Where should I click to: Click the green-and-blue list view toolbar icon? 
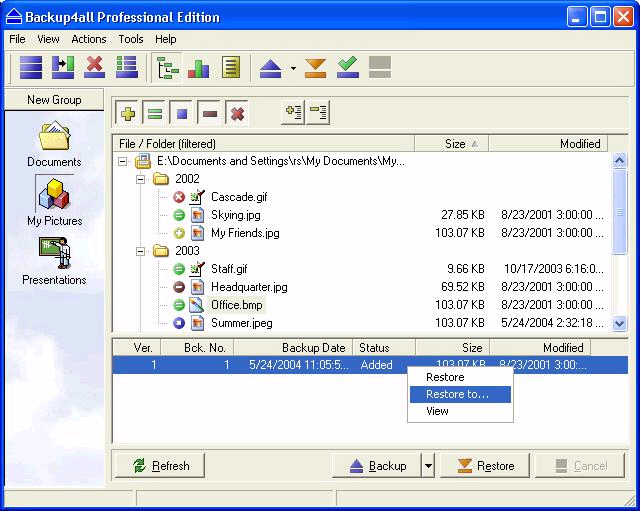pos(127,67)
